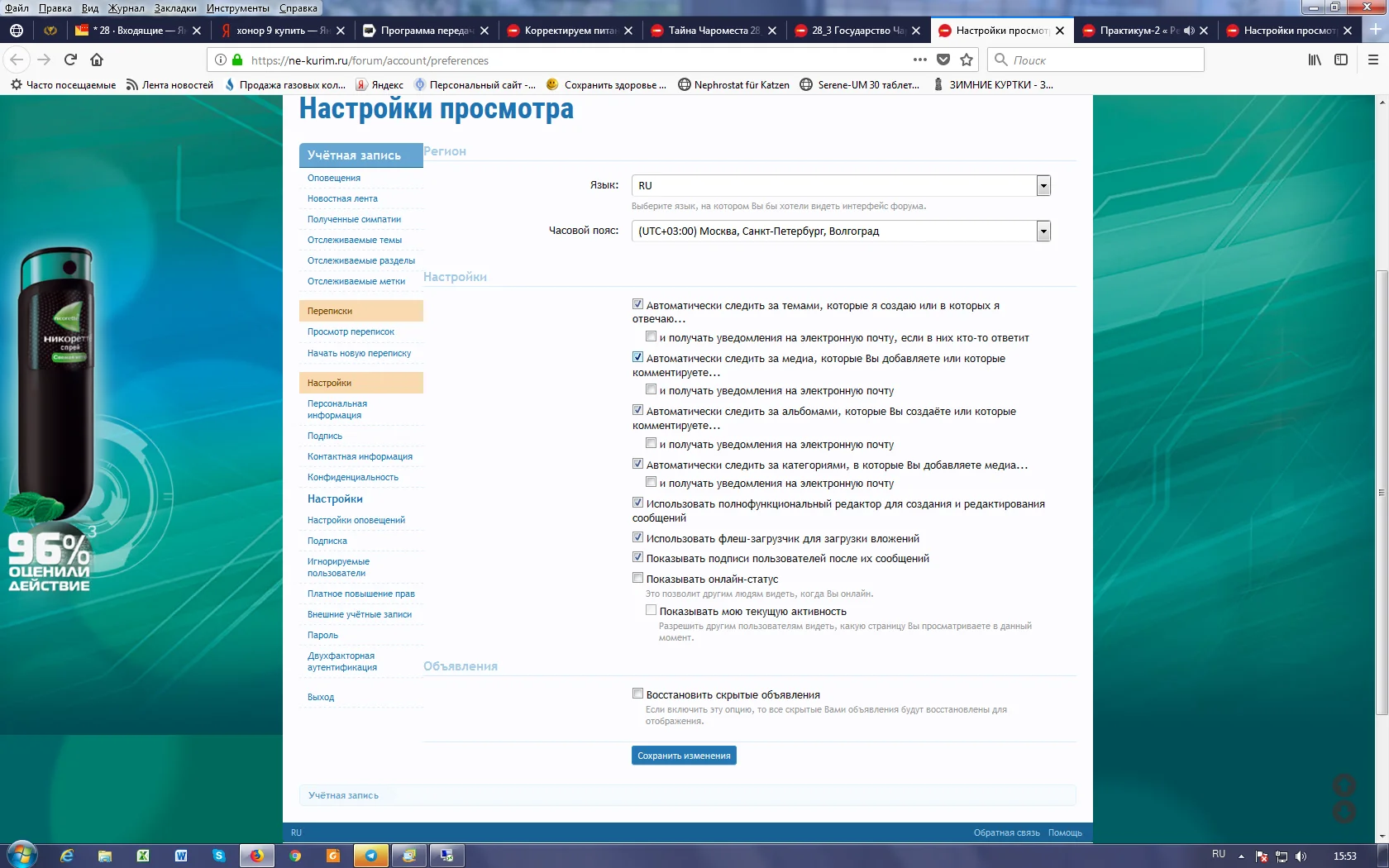
Task: Check the restore hidden announcements option
Action: 637,694
